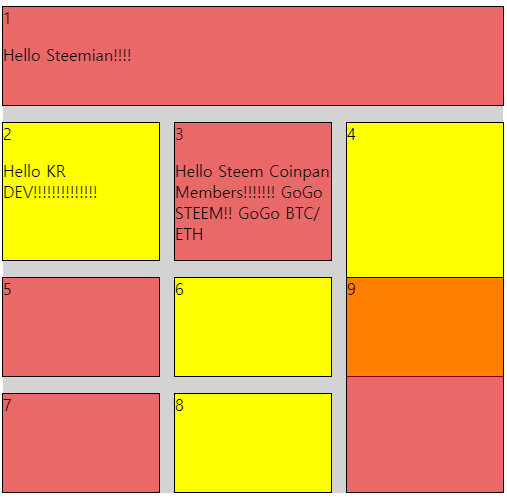This screenshot has height=498, width=507.
Task: Click the gray gap between boxes 5 and 7
Action: point(81,385)
